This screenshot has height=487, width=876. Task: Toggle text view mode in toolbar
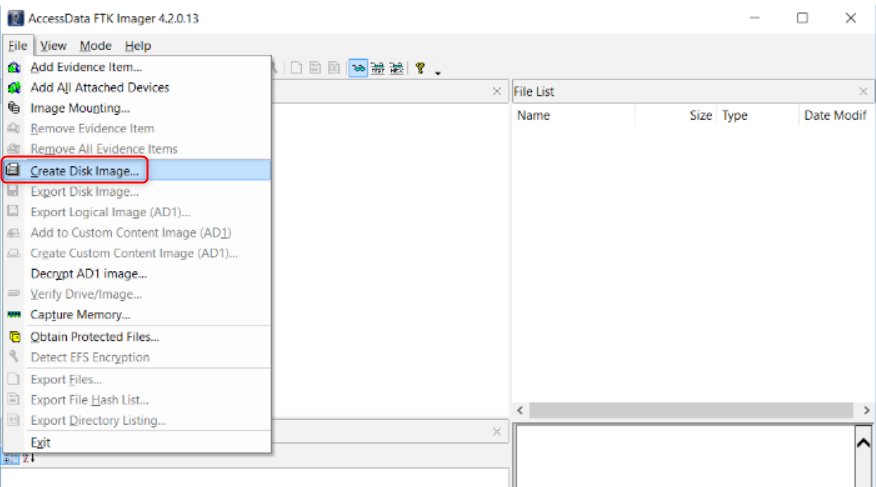coord(378,68)
